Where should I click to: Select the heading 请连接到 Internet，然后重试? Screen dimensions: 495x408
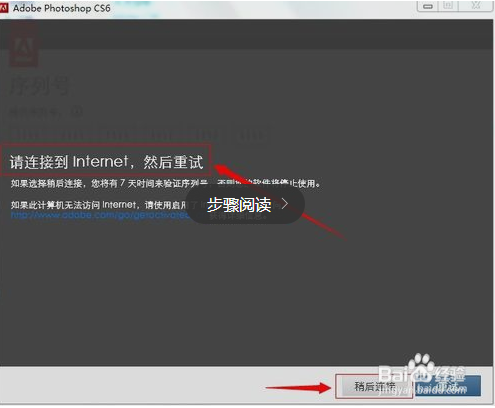(x=106, y=162)
